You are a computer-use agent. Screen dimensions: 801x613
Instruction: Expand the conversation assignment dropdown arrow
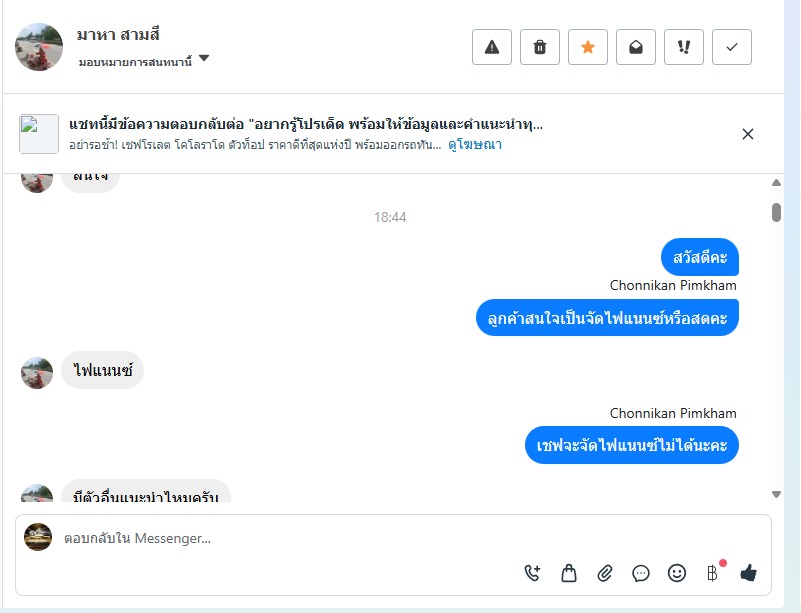(x=204, y=58)
